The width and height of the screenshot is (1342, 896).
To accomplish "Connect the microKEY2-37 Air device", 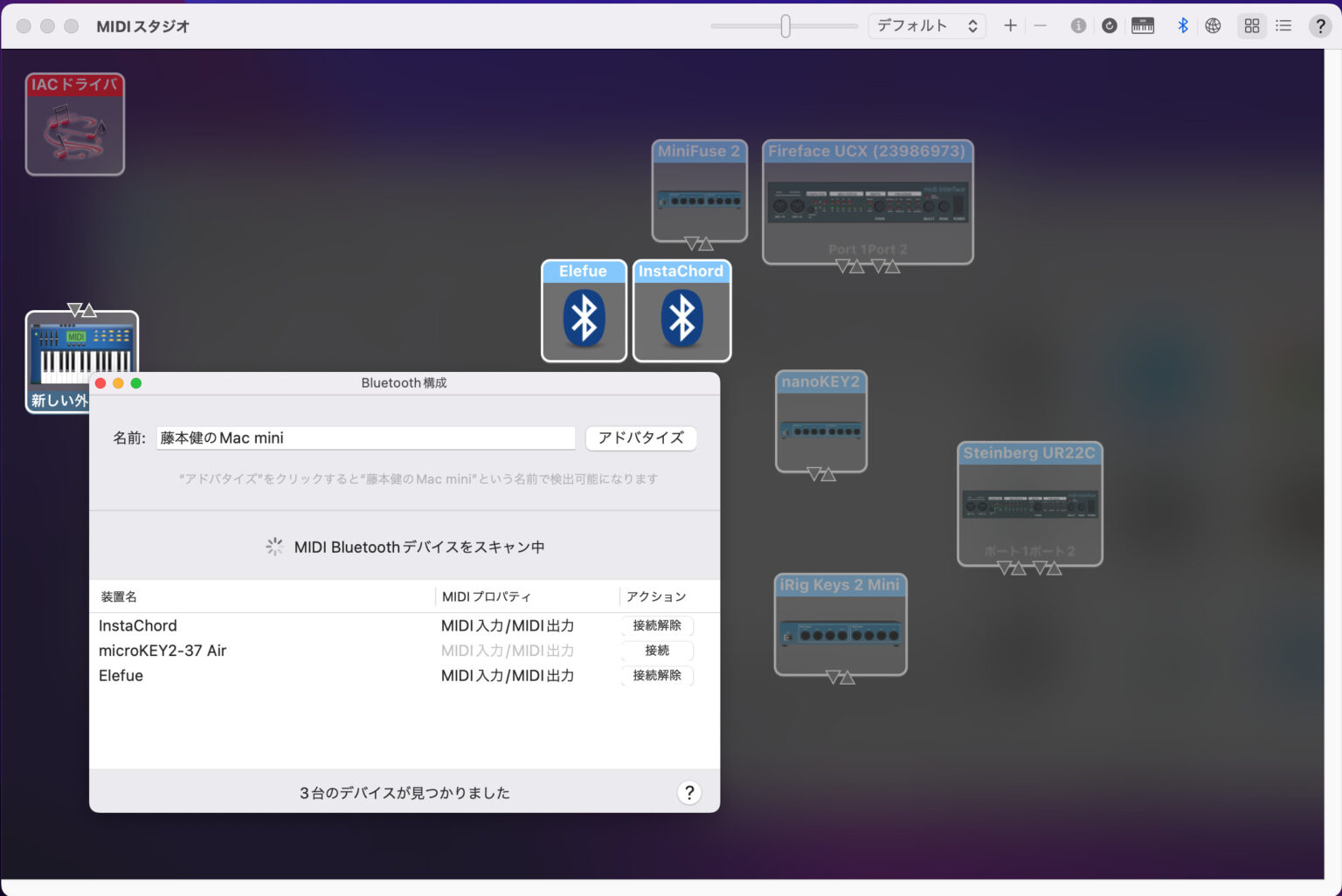I will (656, 651).
